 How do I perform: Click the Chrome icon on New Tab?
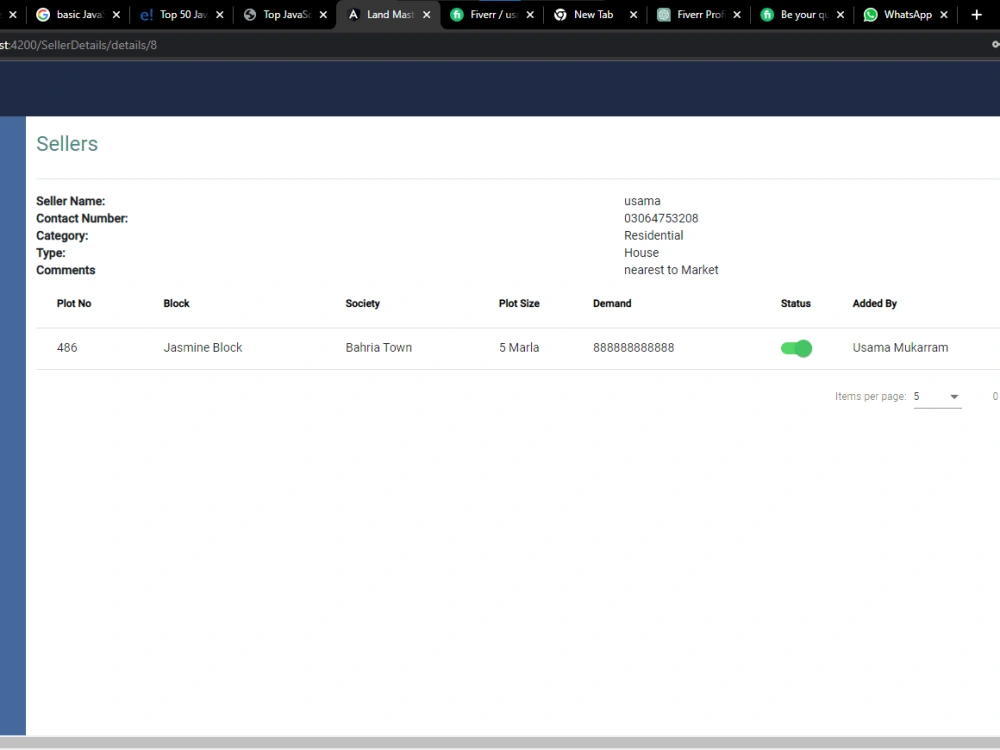[x=560, y=15]
